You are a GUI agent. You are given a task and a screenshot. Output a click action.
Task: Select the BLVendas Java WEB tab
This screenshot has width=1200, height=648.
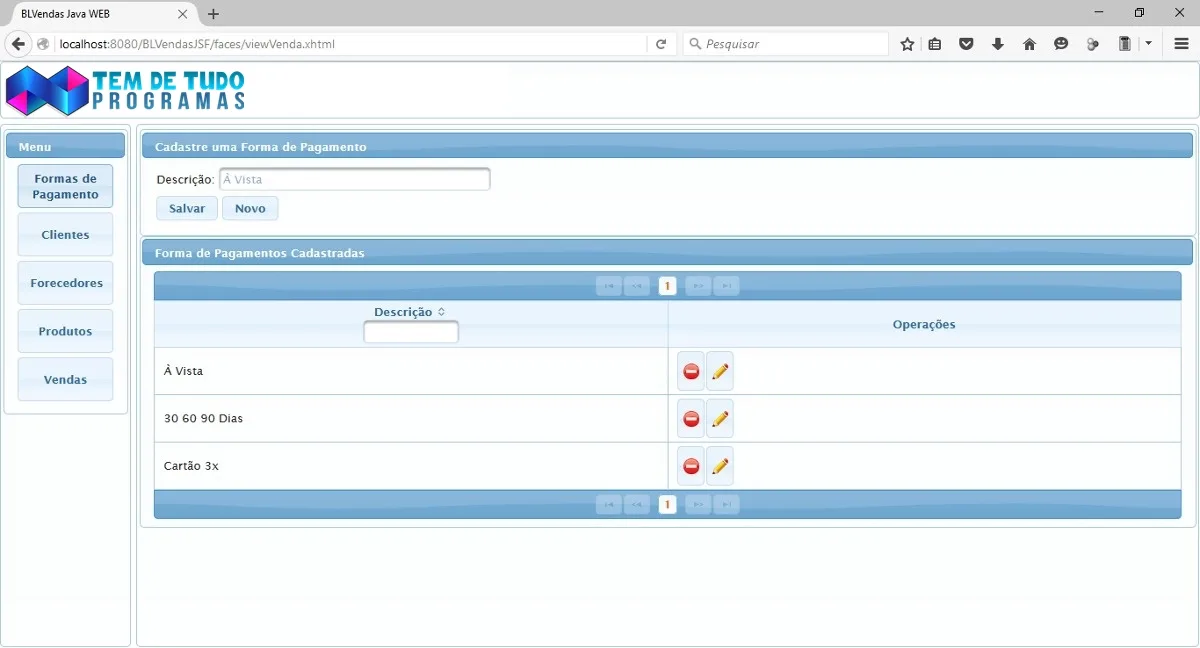coord(98,14)
